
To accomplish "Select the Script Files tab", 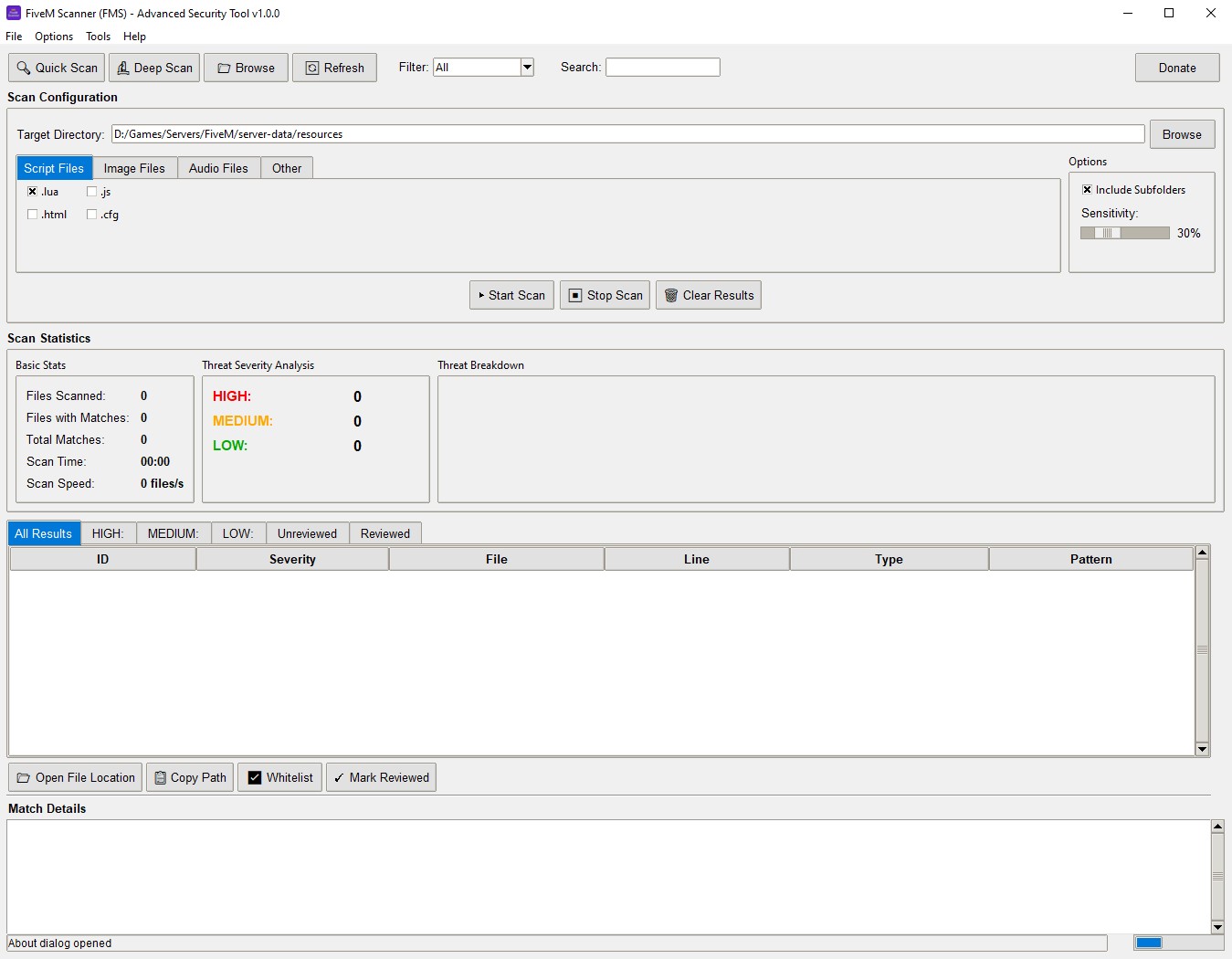I will click(x=54, y=168).
